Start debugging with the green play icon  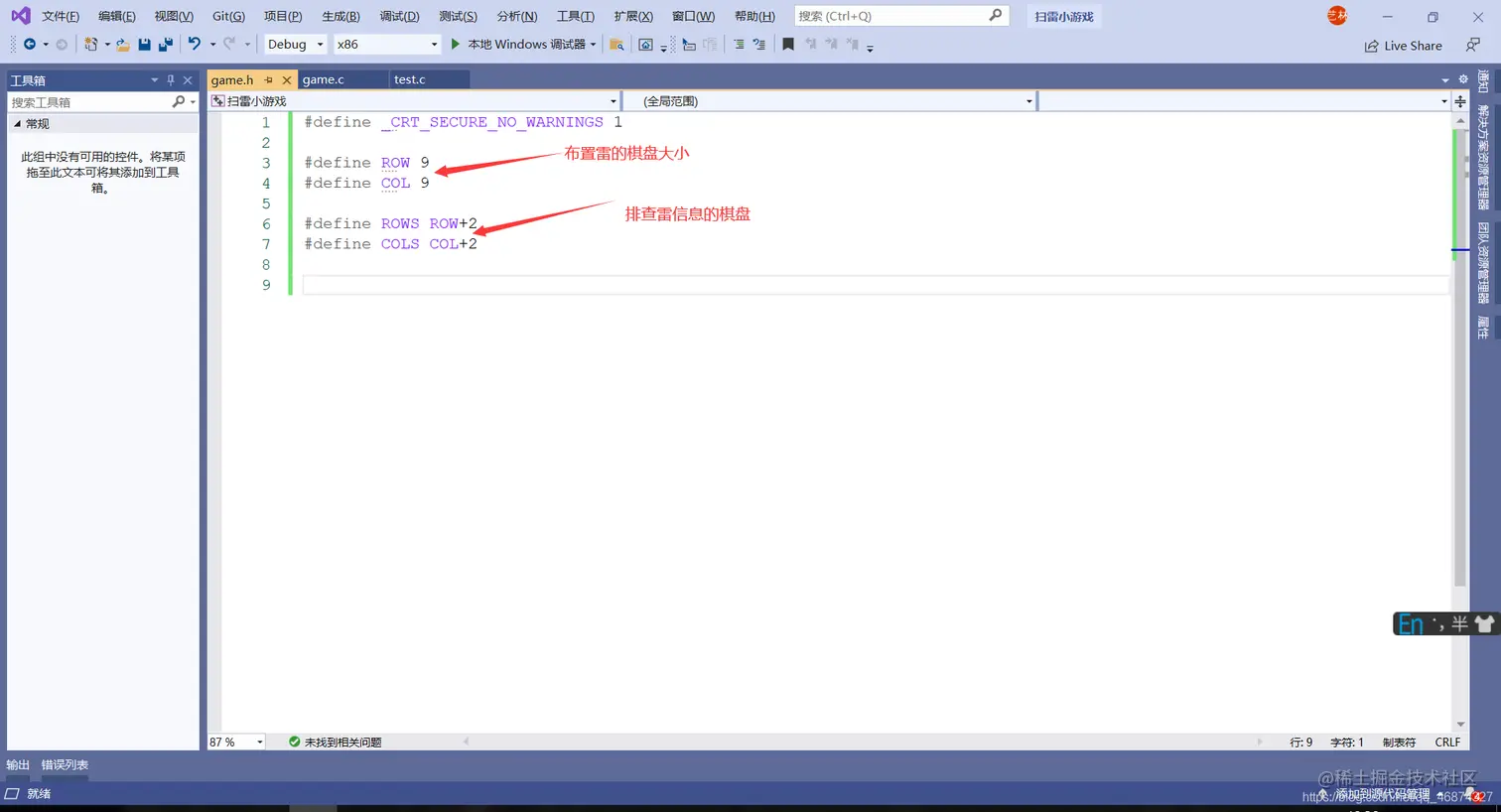pos(455,44)
